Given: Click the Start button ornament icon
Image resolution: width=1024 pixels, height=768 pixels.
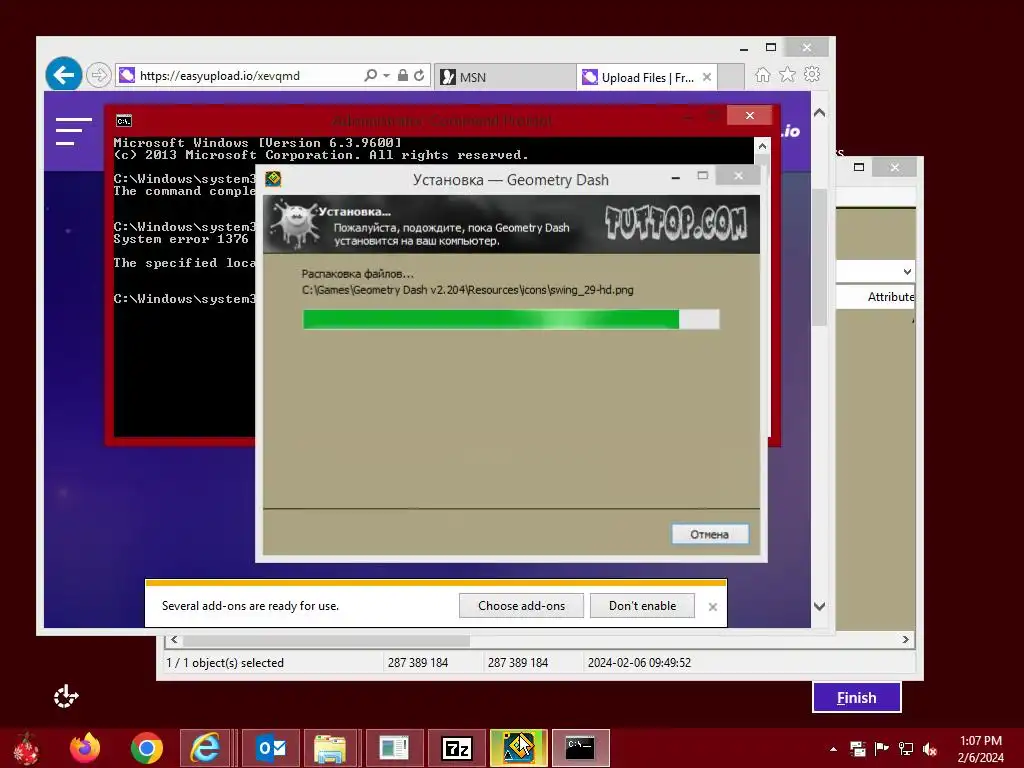Looking at the screenshot, I should 27,748.
